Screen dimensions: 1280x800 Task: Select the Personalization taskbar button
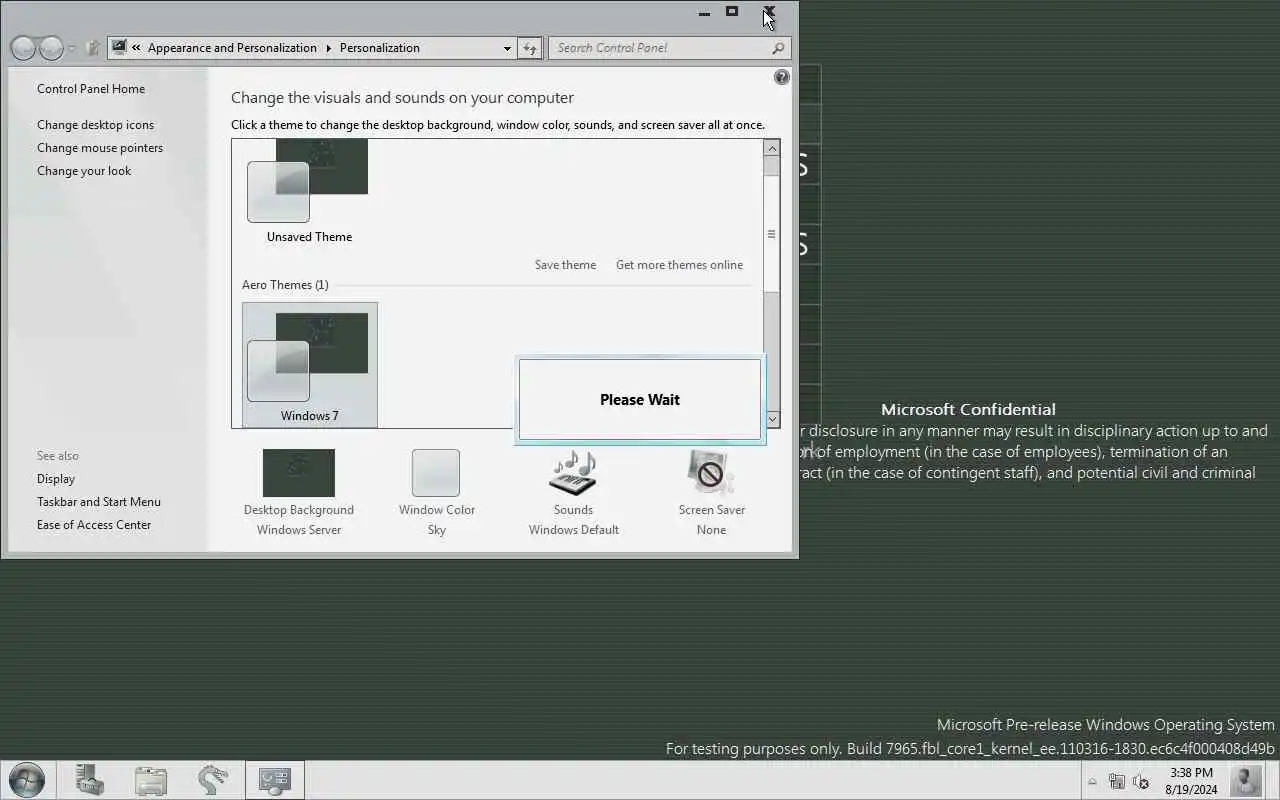274,780
